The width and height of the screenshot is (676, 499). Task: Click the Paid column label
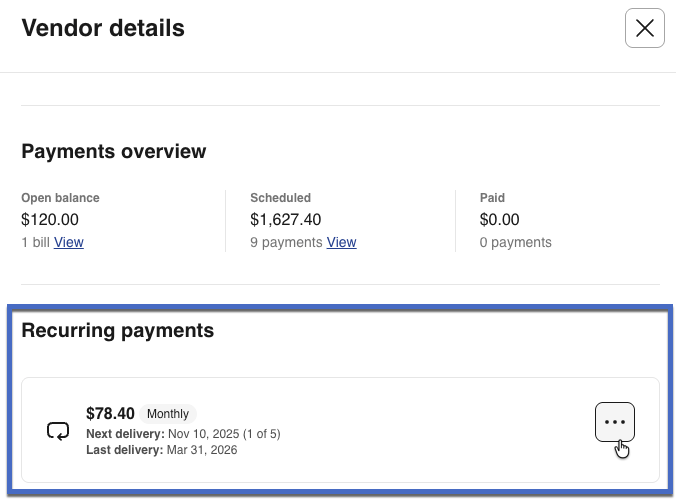(492, 198)
